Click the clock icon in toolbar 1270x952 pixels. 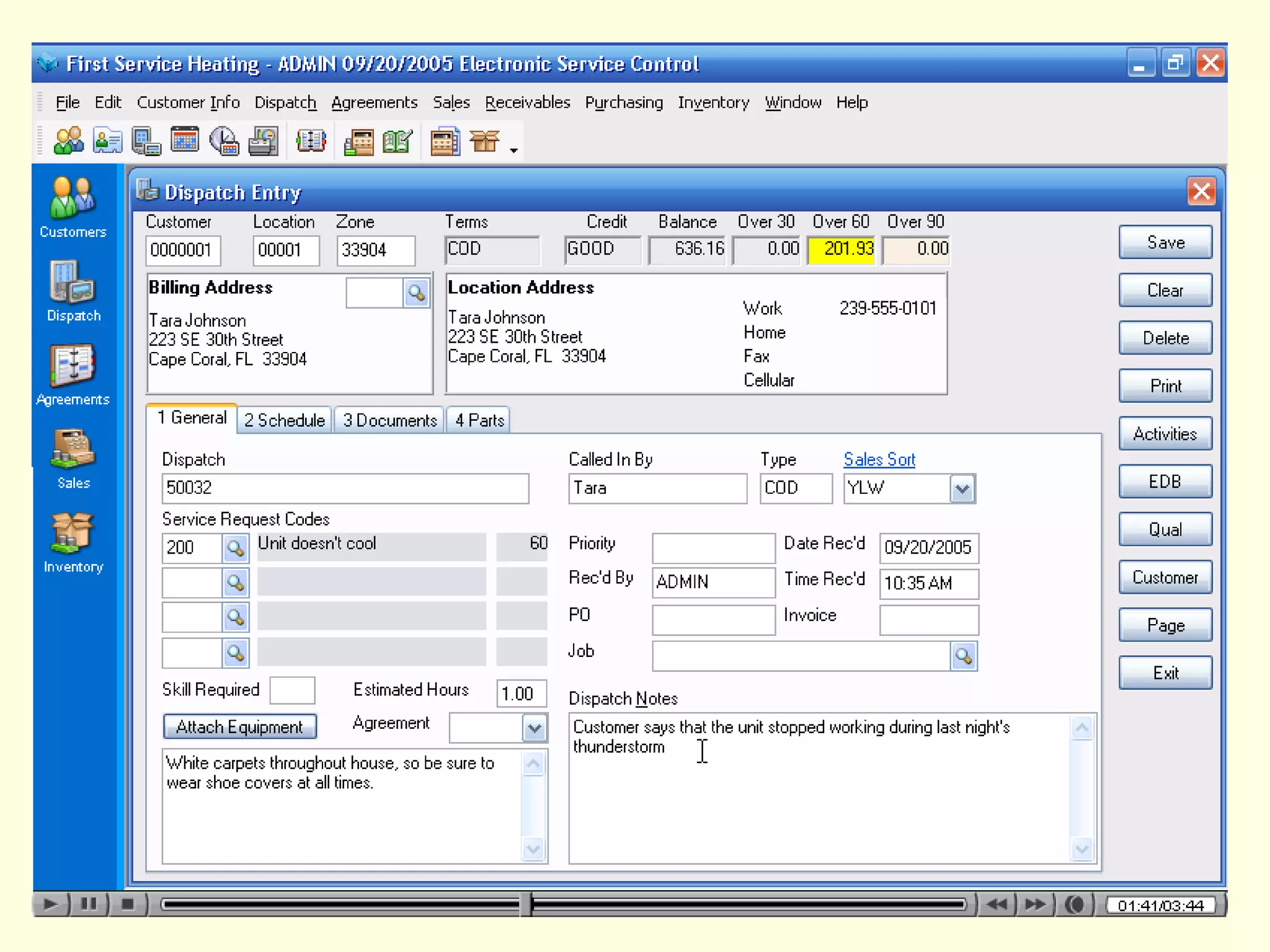point(224,141)
